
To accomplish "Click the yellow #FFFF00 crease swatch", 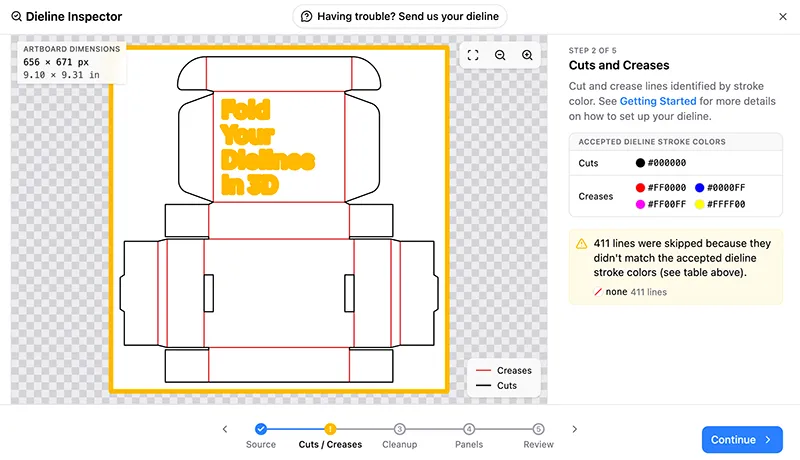I will 699,204.
